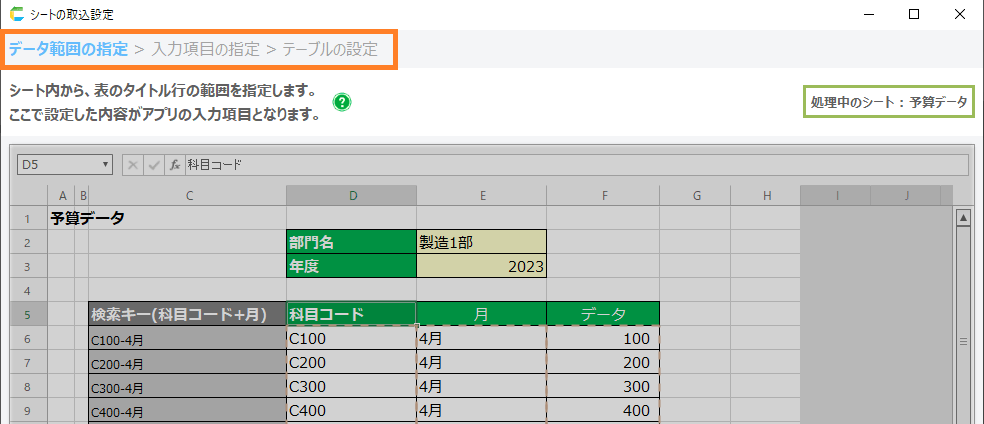The width and height of the screenshot is (984, 424).
Task: Click the green データ header cell
Action: click(603, 314)
